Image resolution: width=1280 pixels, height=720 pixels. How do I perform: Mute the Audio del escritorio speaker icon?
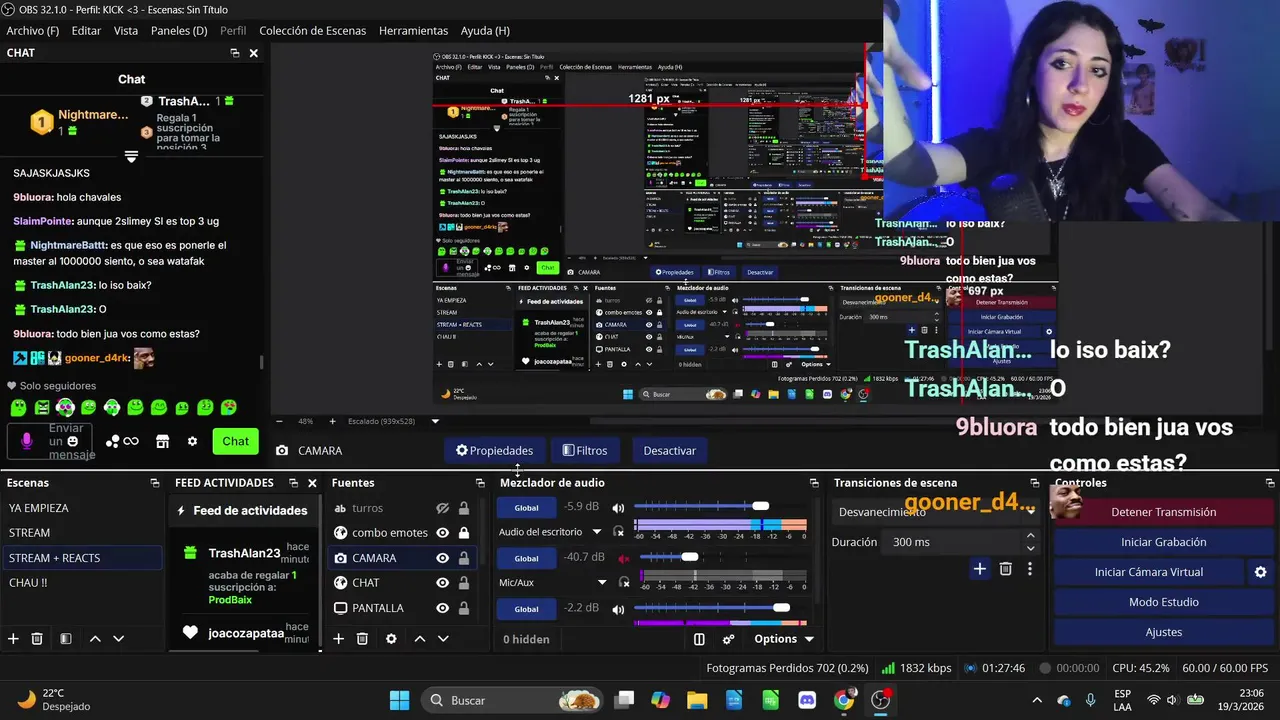[618, 508]
